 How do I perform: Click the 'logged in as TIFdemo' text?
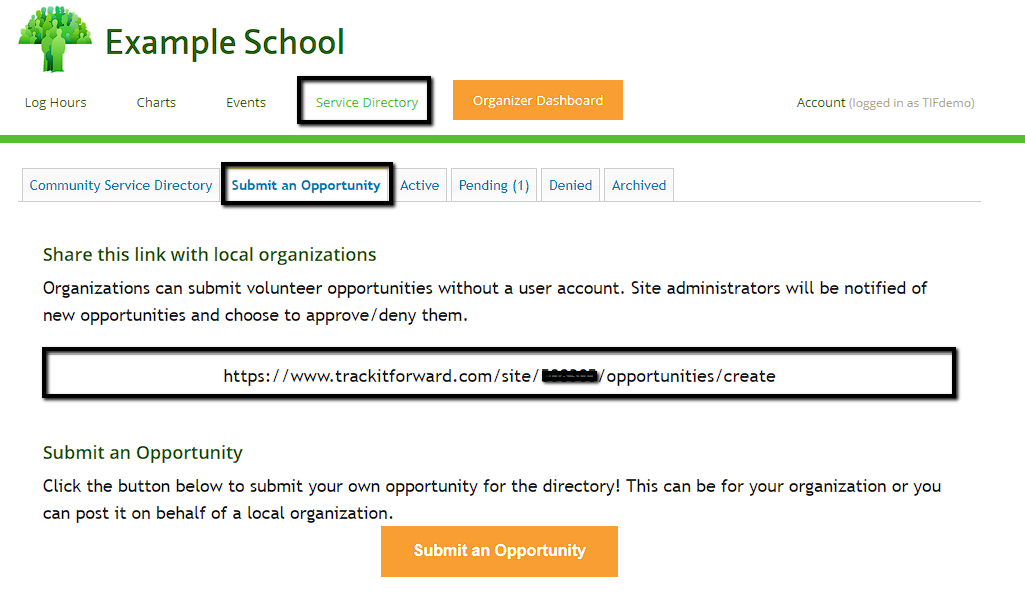coord(911,102)
